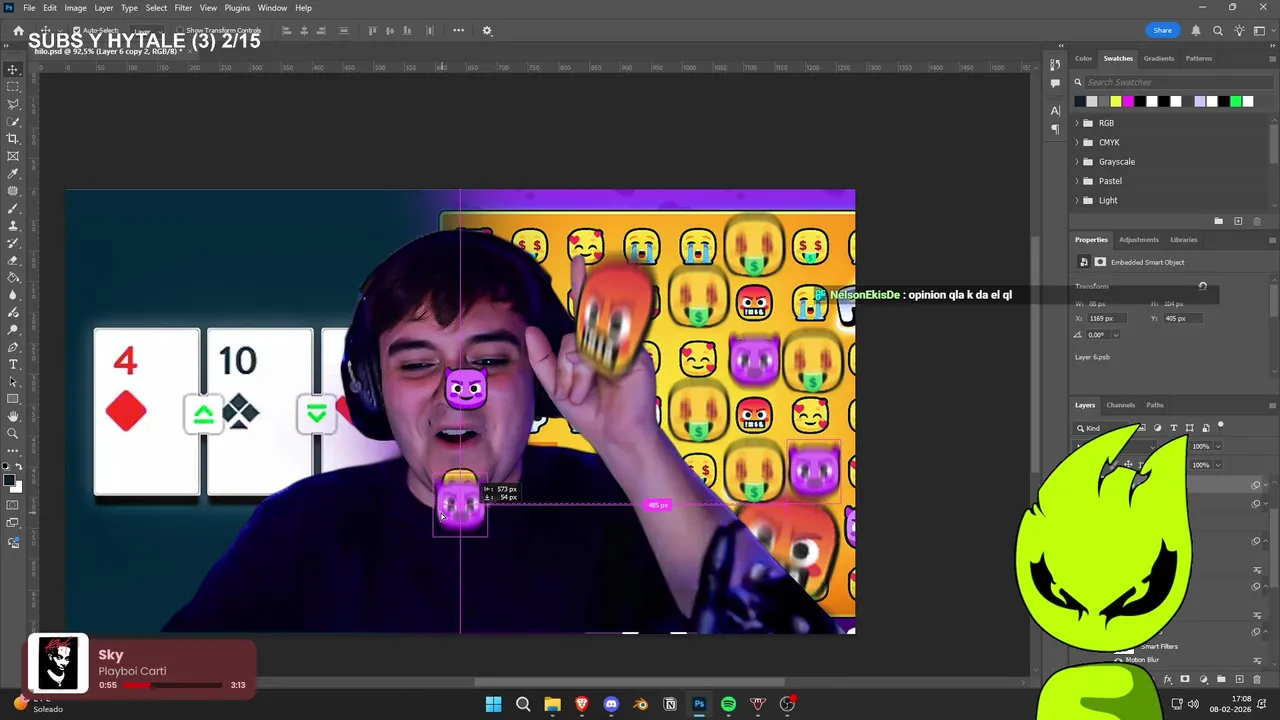Open the Character panel icon

coord(1055,111)
